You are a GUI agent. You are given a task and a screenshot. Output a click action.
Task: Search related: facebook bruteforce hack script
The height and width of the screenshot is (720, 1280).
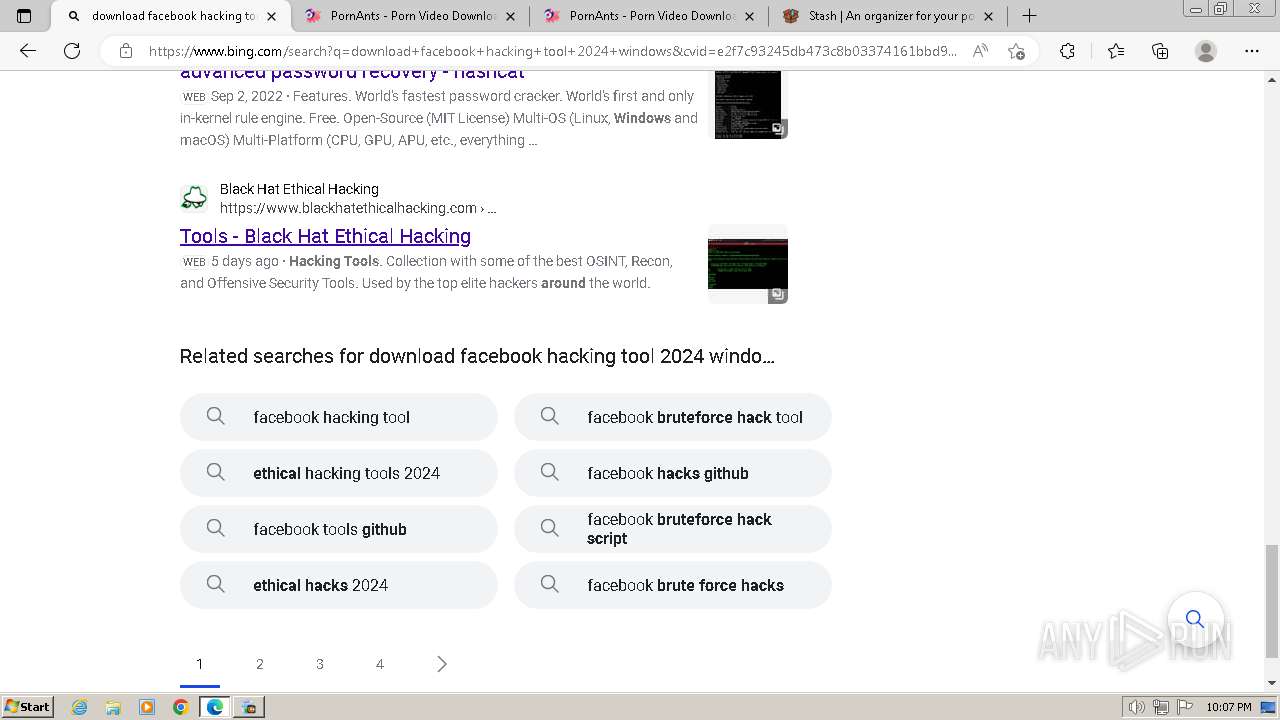click(673, 529)
